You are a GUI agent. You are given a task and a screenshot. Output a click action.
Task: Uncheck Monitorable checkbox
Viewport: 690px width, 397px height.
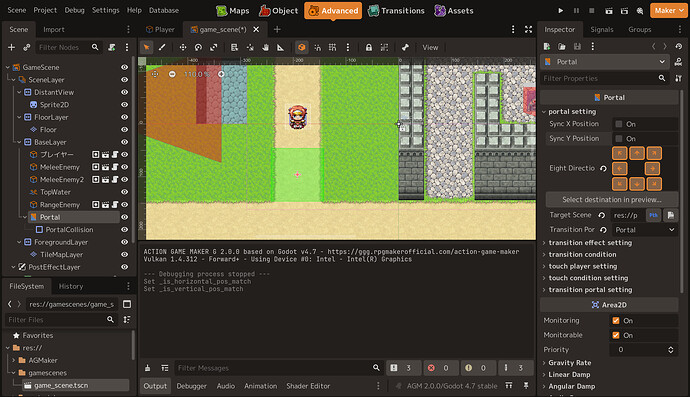pyautogui.click(x=616, y=335)
